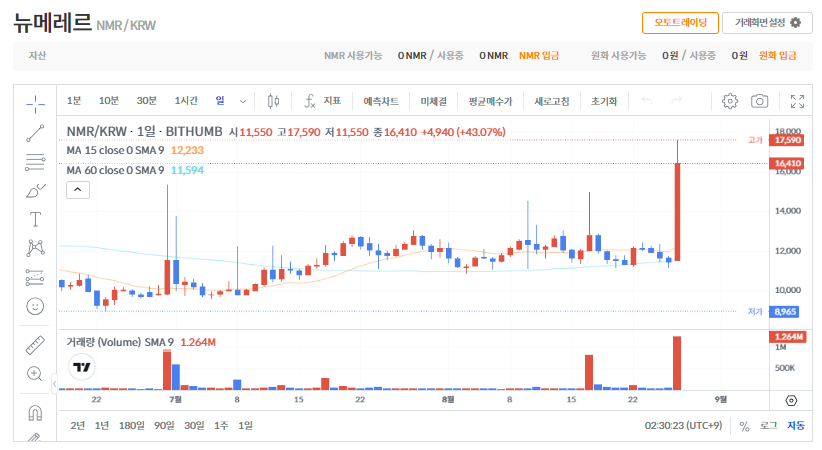Open candlestick chart style menu
Image resolution: width=822 pixels, height=450 pixels.
click(x=273, y=101)
